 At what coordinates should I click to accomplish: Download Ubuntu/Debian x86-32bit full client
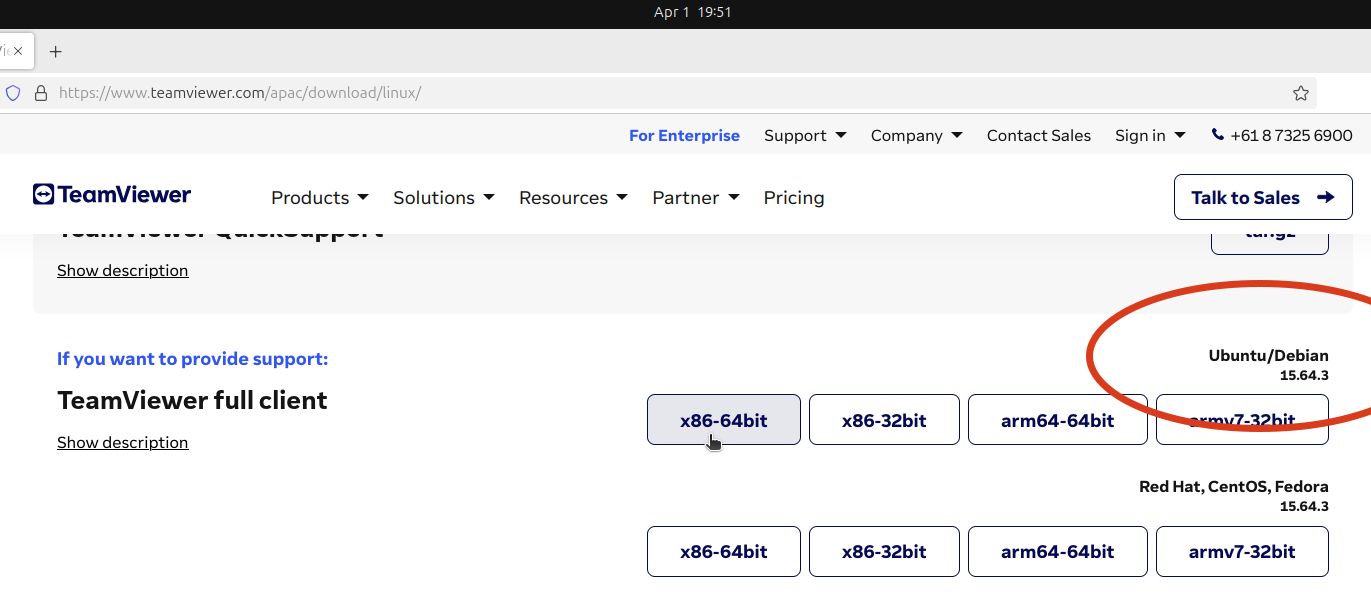point(884,420)
